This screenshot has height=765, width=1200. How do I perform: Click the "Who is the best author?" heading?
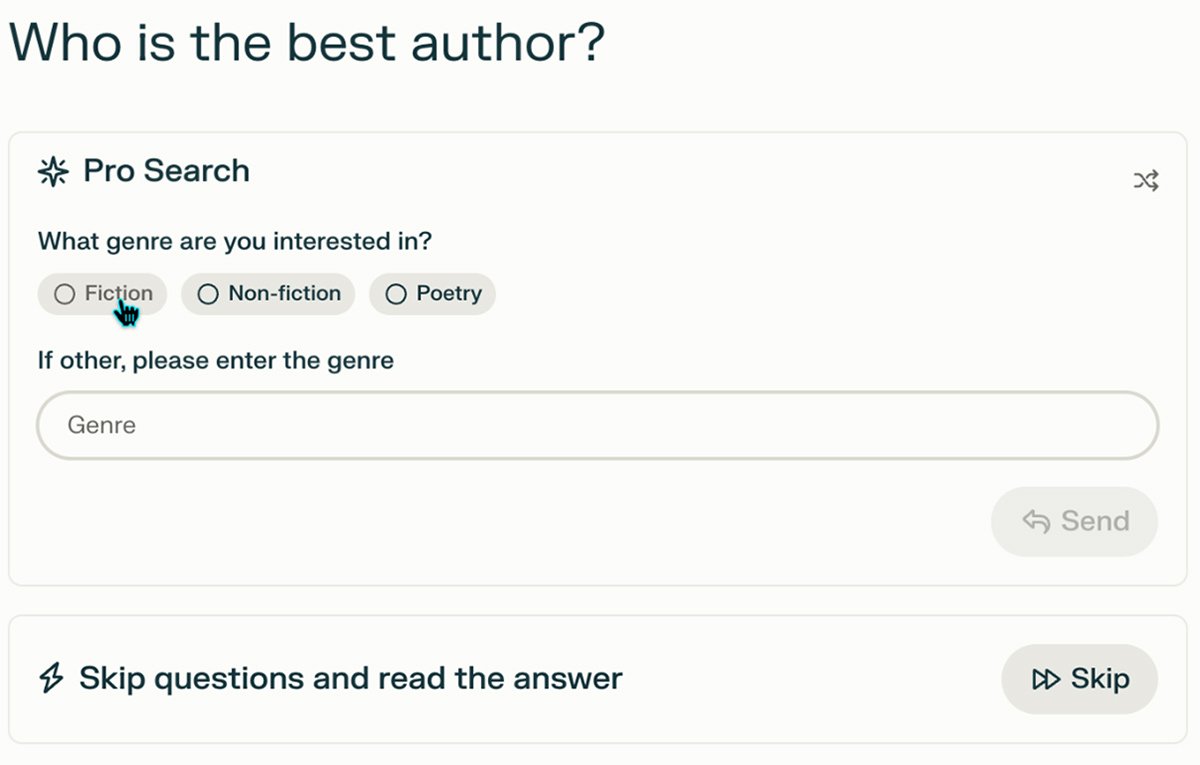click(307, 44)
